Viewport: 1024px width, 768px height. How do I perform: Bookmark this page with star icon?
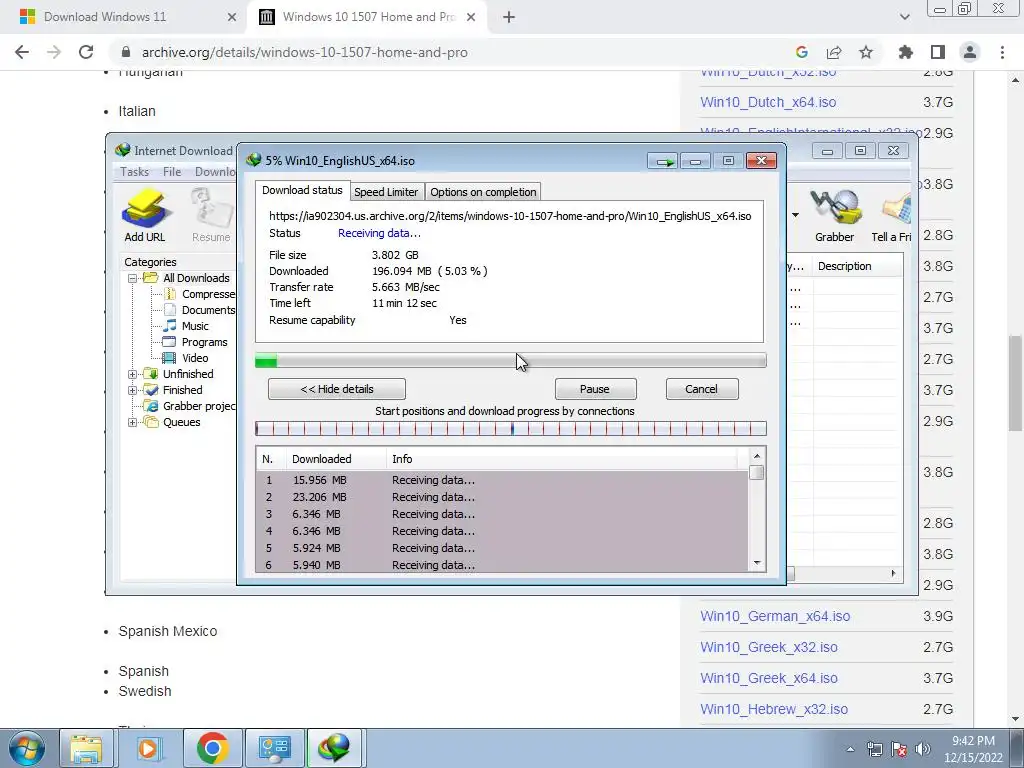(866, 52)
